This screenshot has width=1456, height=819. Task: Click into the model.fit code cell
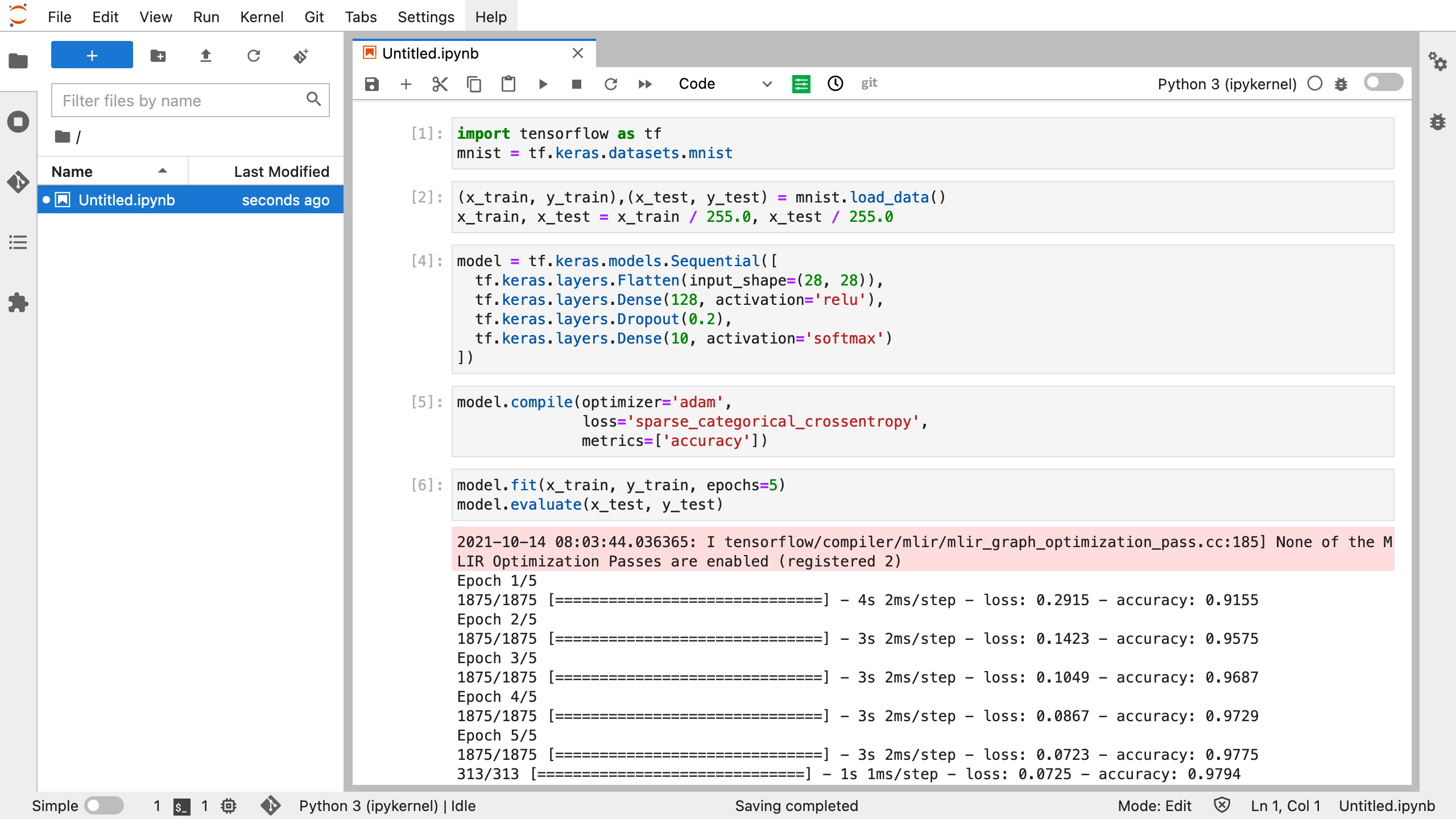click(x=923, y=495)
